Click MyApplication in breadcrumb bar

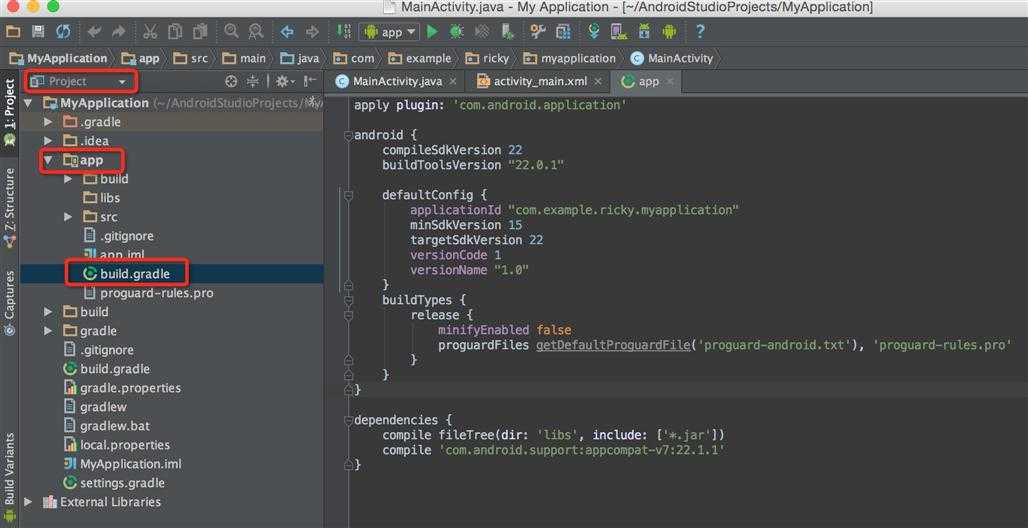(58, 58)
